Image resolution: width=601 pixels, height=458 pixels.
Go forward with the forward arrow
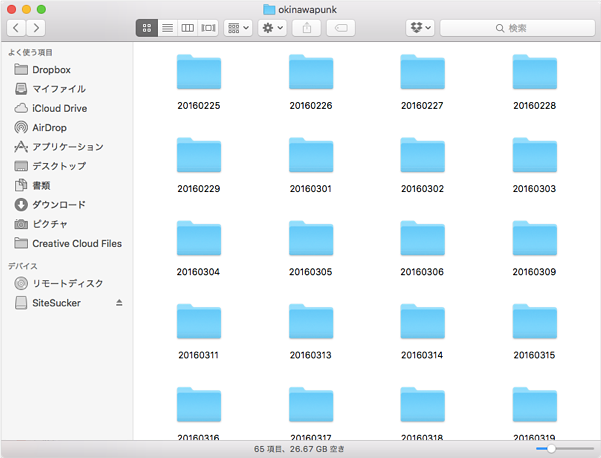pyautogui.click(x=36, y=28)
